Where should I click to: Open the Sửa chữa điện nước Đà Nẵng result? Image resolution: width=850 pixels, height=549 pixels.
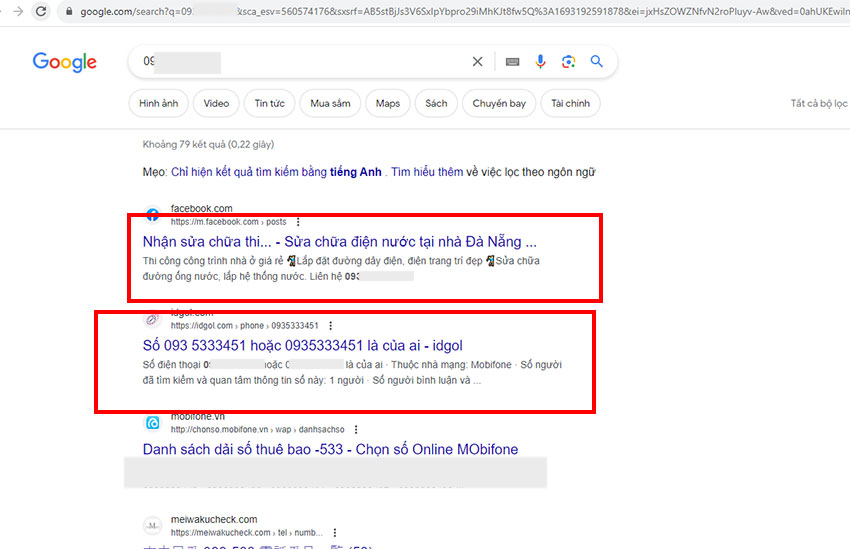(339, 242)
